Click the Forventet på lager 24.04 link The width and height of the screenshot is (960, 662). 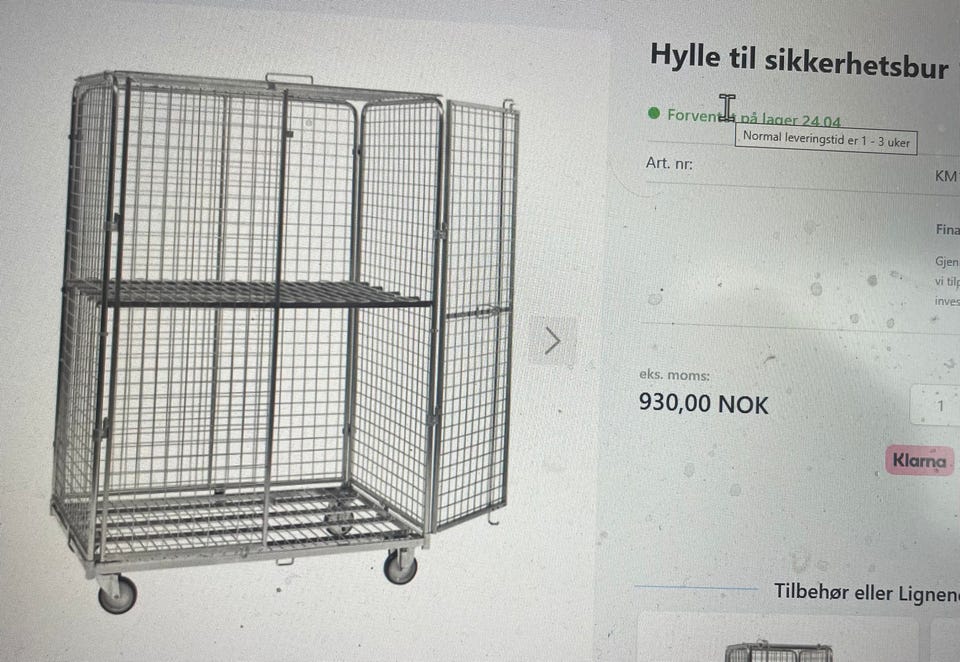tap(754, 118)
